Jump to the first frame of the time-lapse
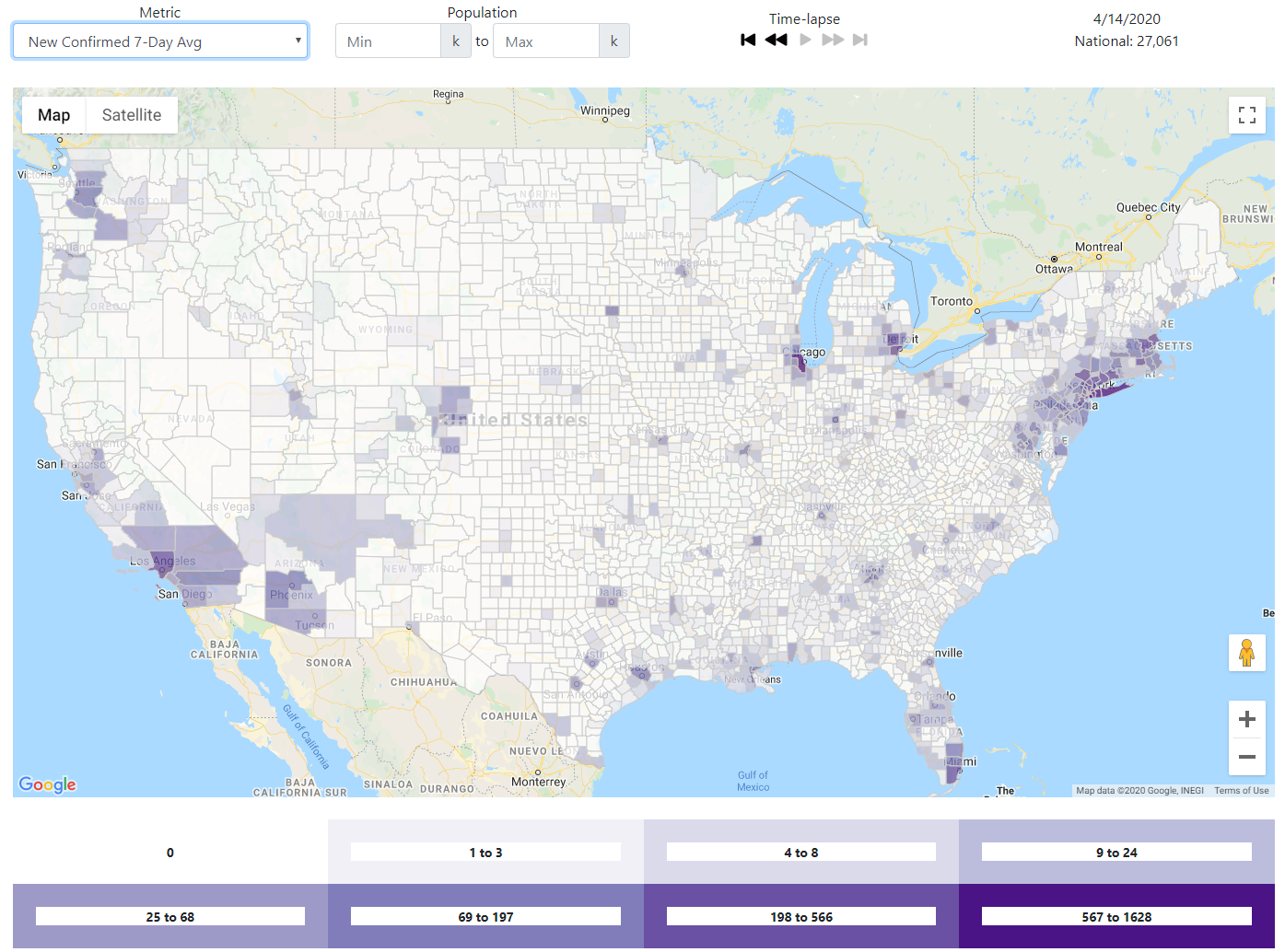The width and height of the screenshot is (1285, 952). point(748,40)
